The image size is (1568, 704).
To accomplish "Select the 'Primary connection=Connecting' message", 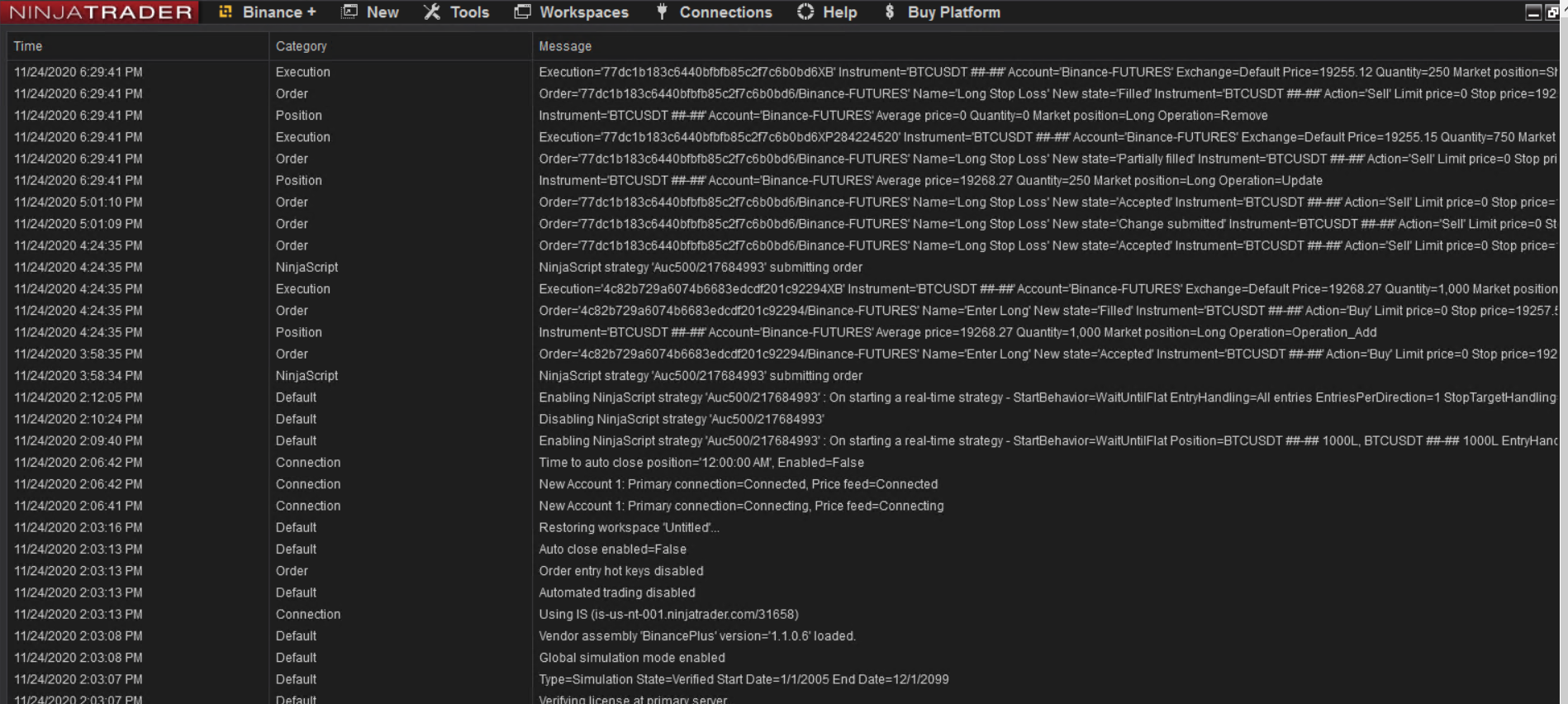I will [x=741, y=506].
